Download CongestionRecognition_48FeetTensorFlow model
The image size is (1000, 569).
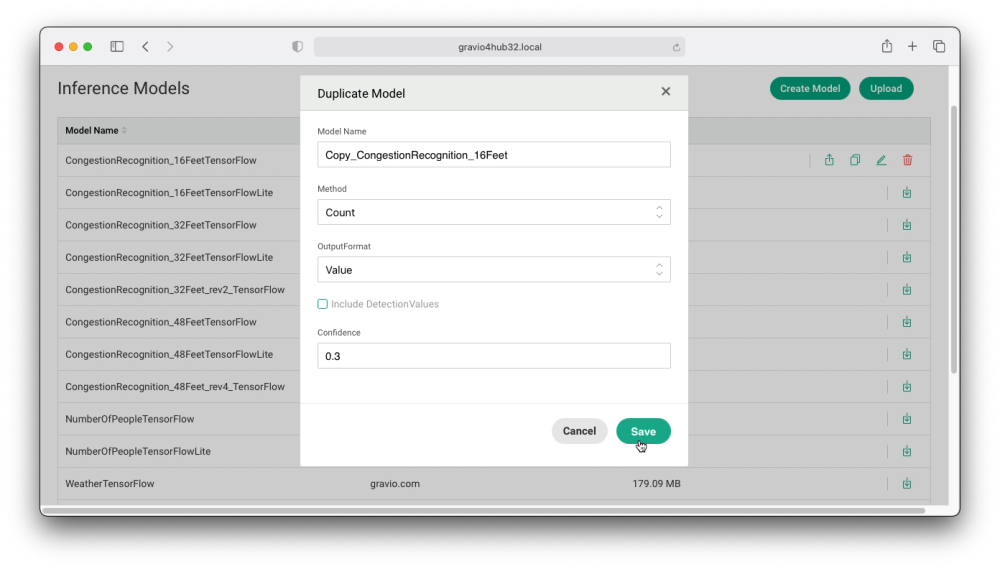pyautogui.click(x=907, y=322)
